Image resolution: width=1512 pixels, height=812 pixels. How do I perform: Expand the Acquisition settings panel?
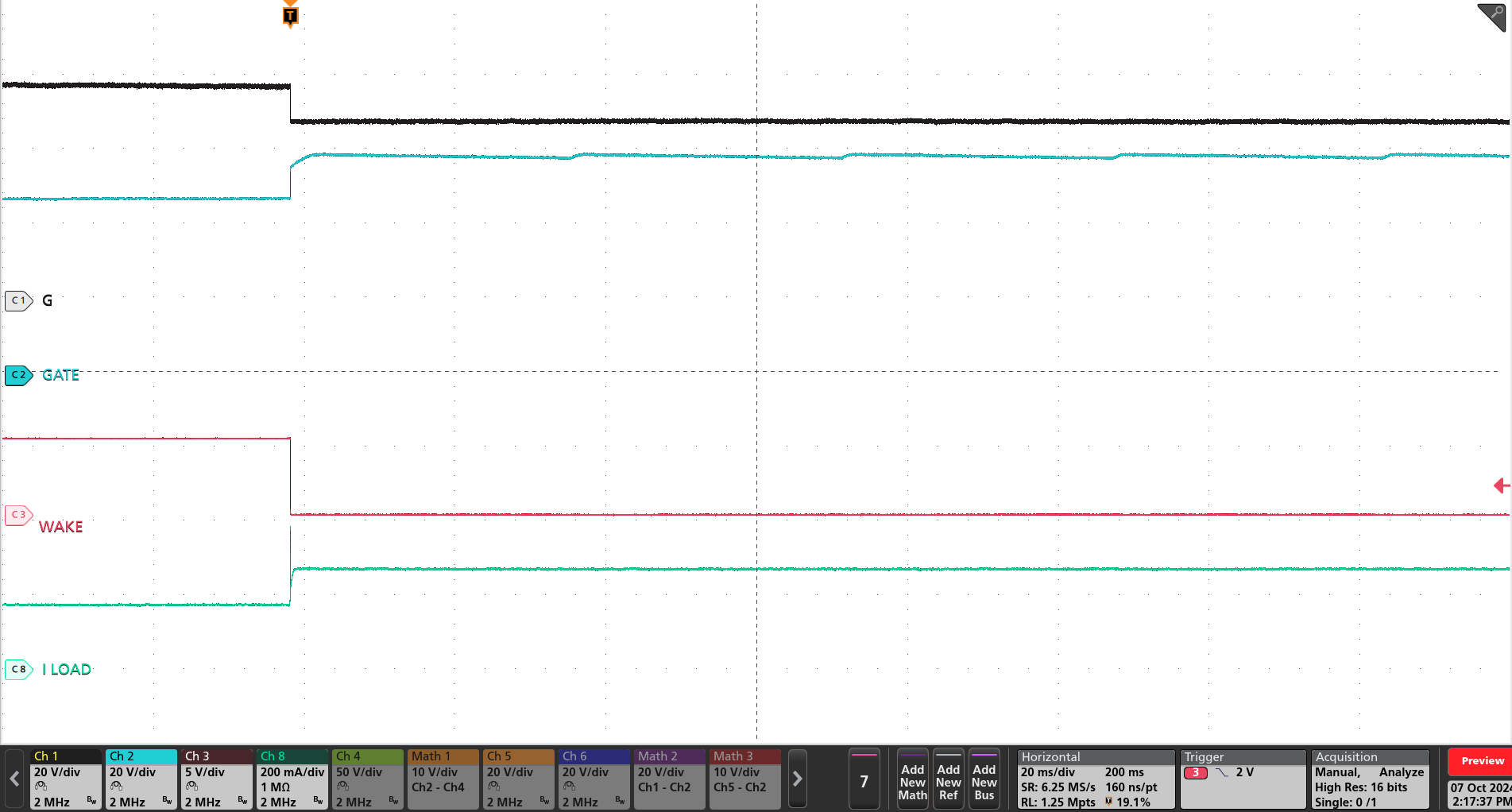pyautogui.click(x=1370, y=779)
